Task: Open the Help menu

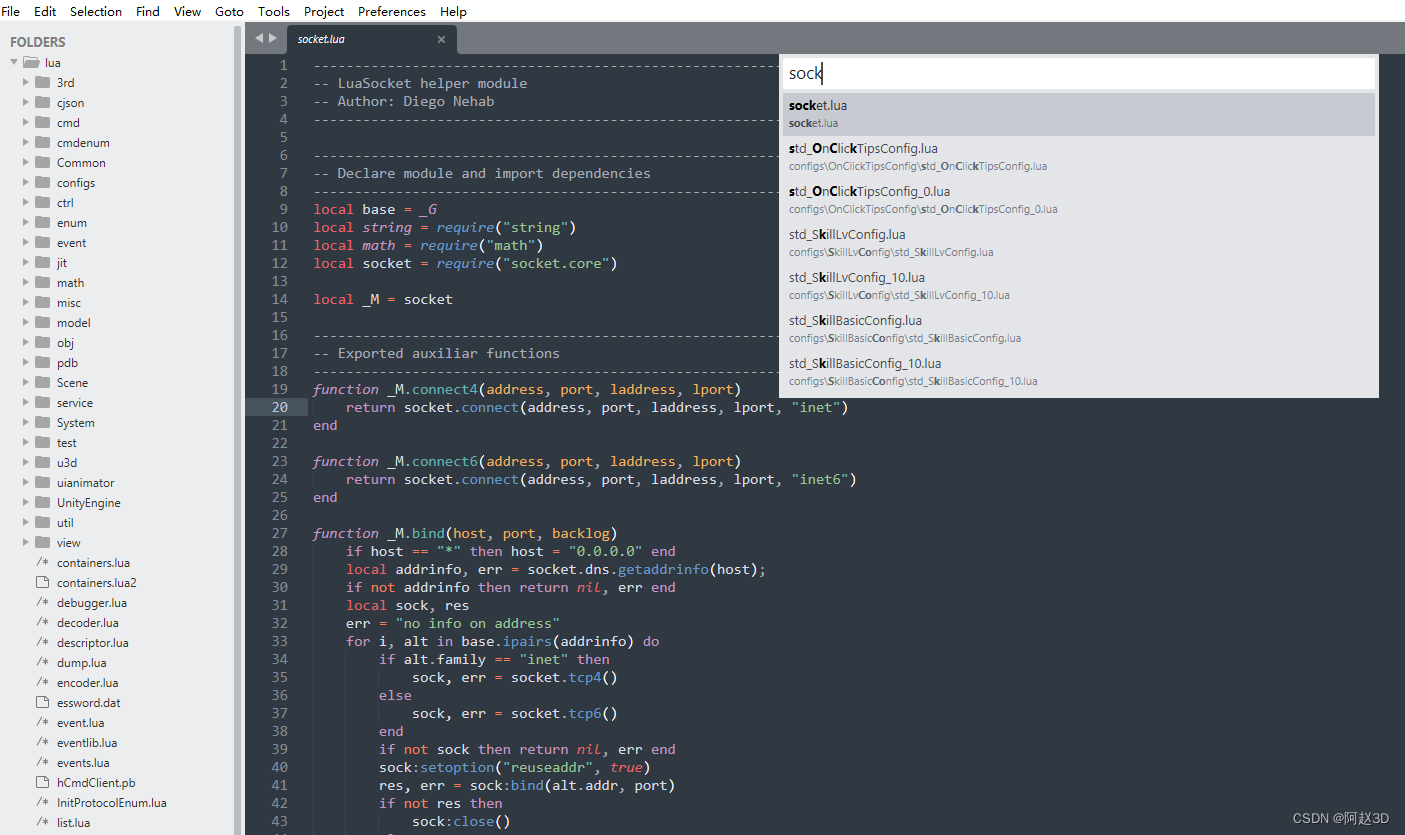Action: [x=453, y=11]
